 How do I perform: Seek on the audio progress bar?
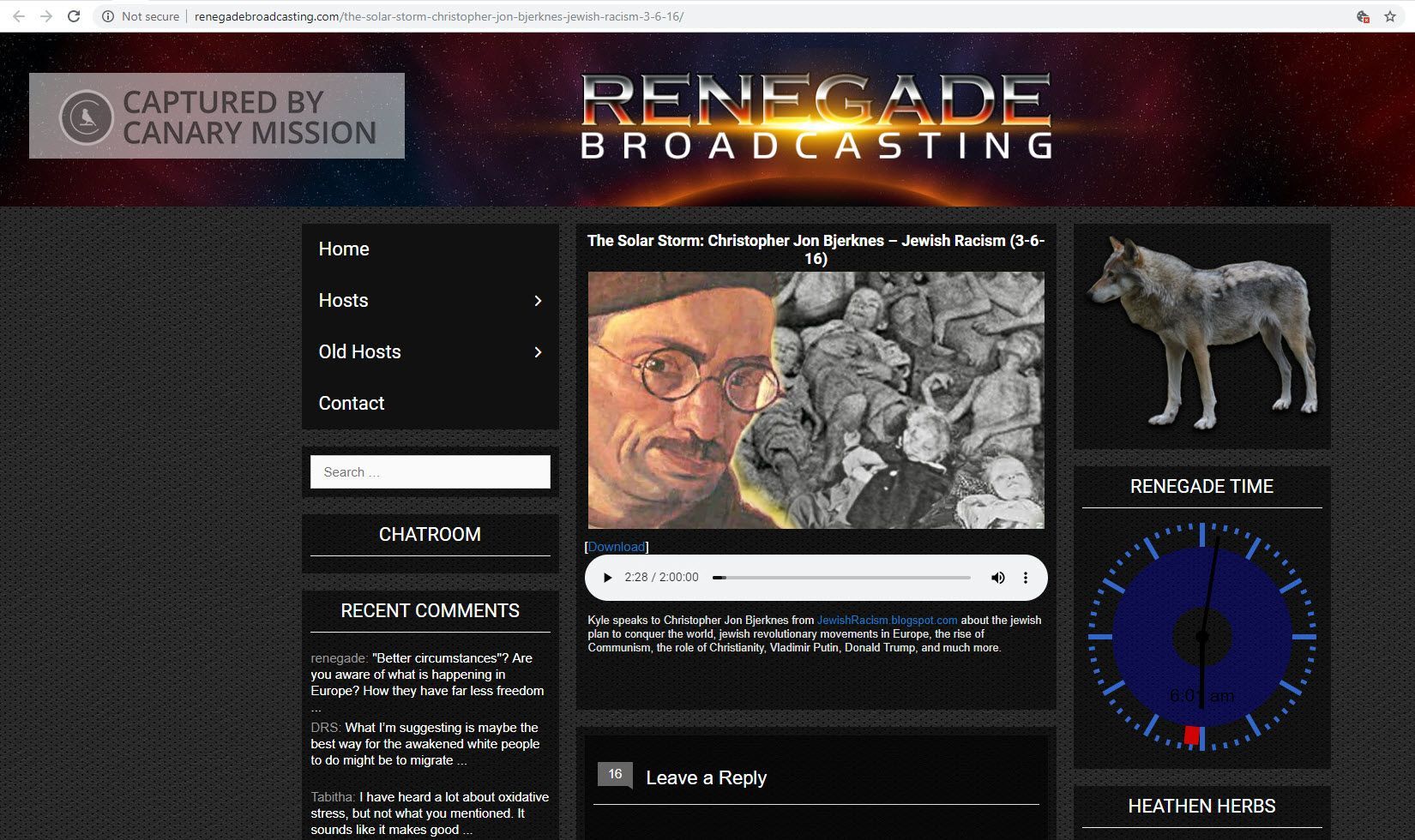(x=840, y=578)
